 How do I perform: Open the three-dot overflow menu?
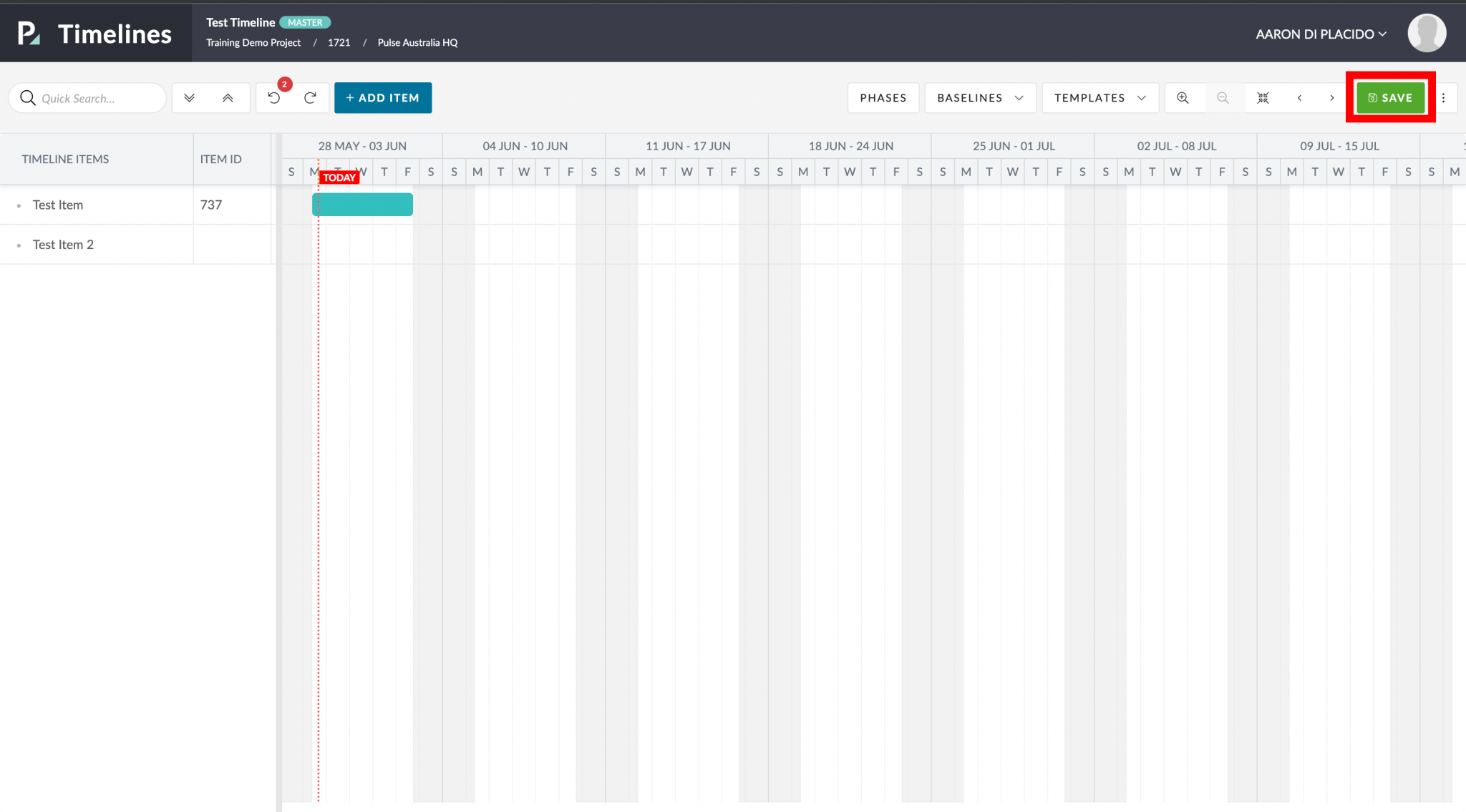coord(1445,97)
